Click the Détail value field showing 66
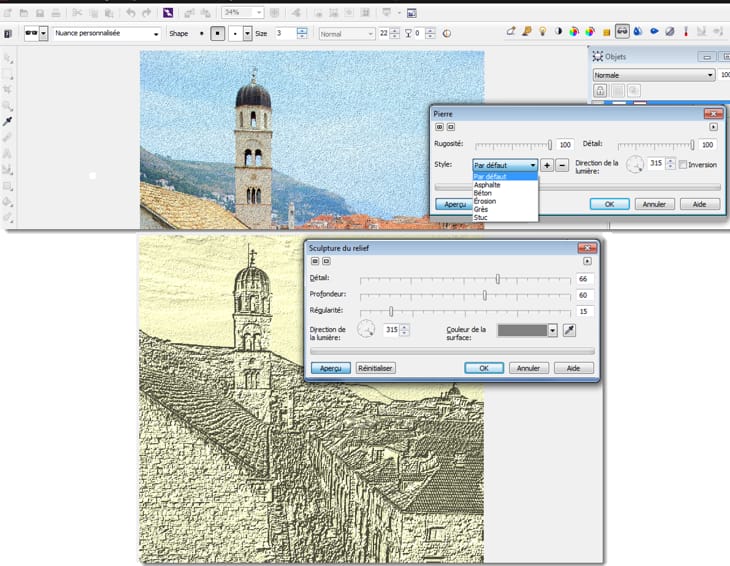The image size is (730, 566). point(584,279)
